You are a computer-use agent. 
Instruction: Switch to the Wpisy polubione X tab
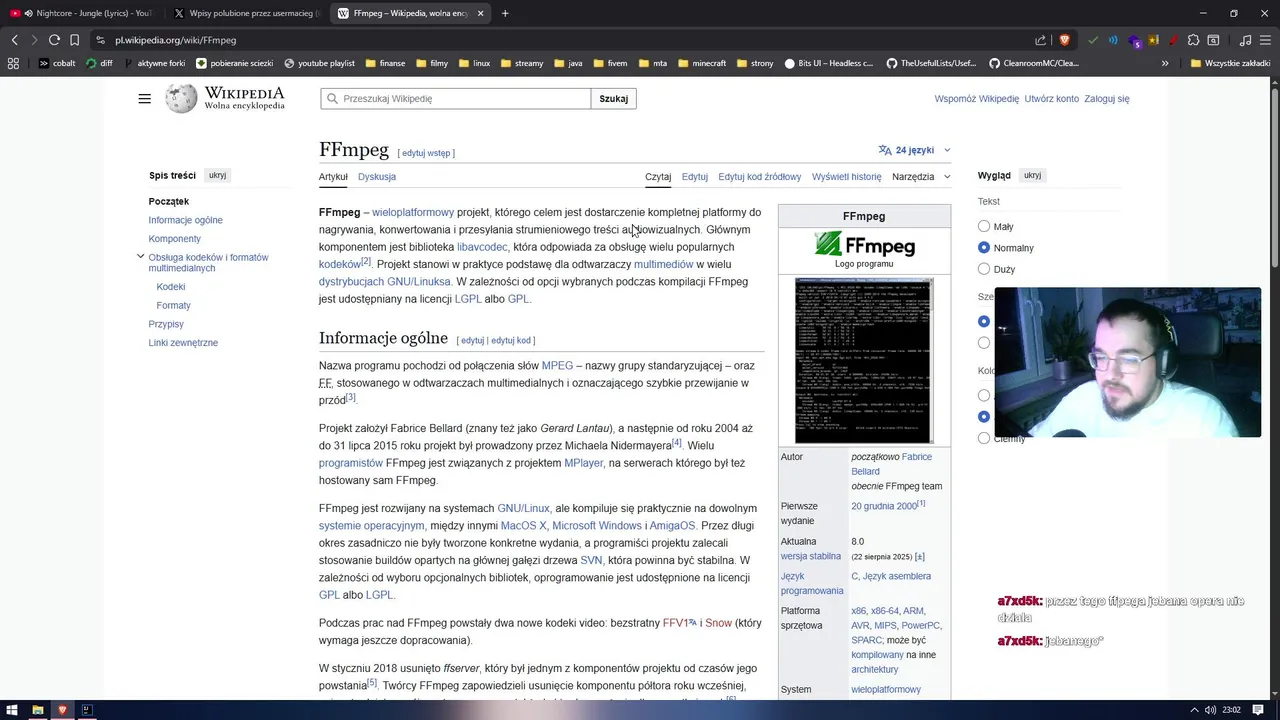tap(245, 13)
